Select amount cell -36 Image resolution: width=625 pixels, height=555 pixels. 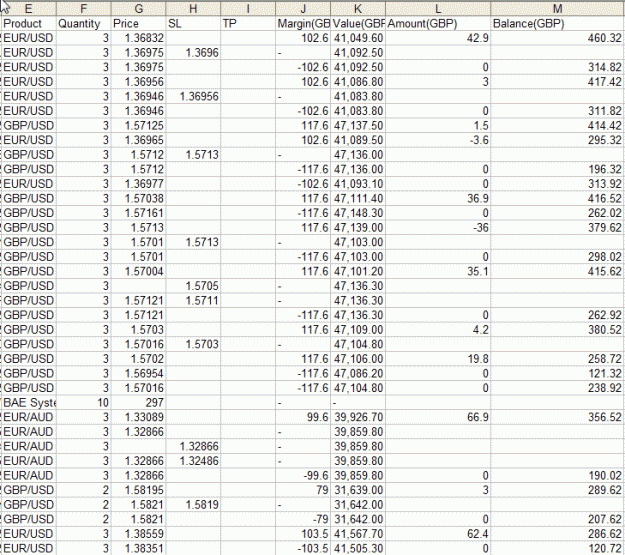pyautogui.click(x=438, y=228)
